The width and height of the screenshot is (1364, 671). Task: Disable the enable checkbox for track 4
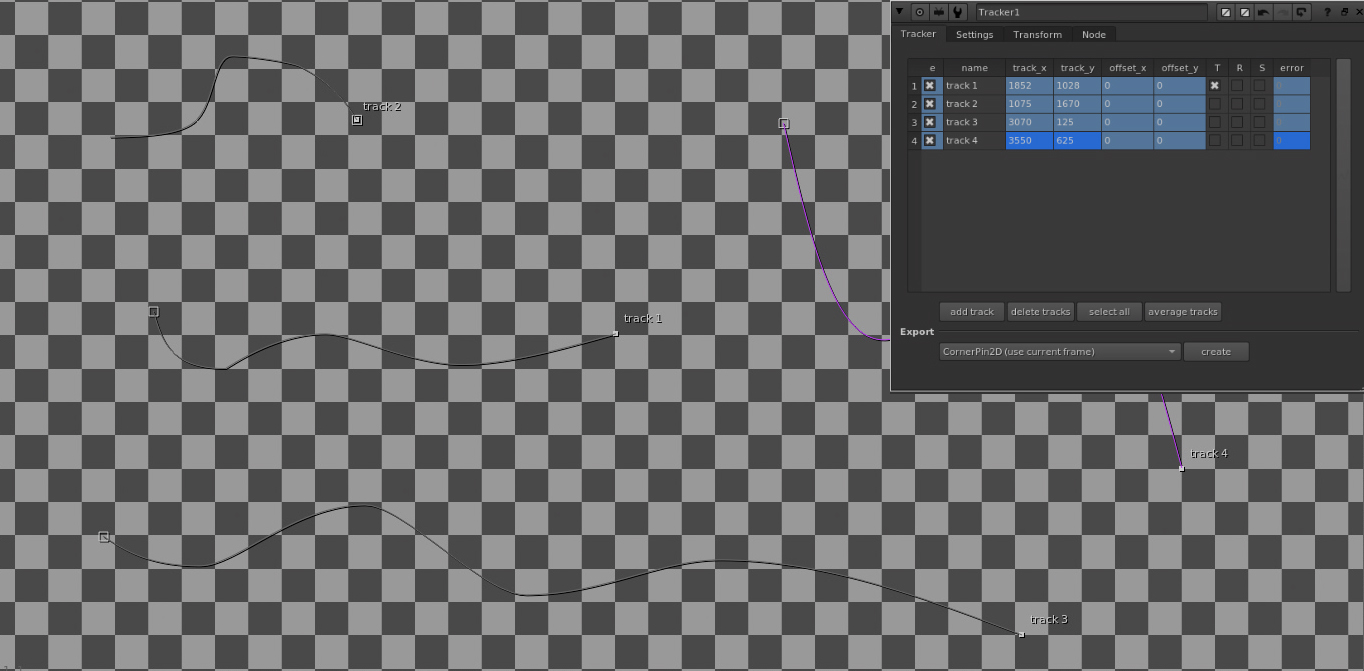coord(930,140)
